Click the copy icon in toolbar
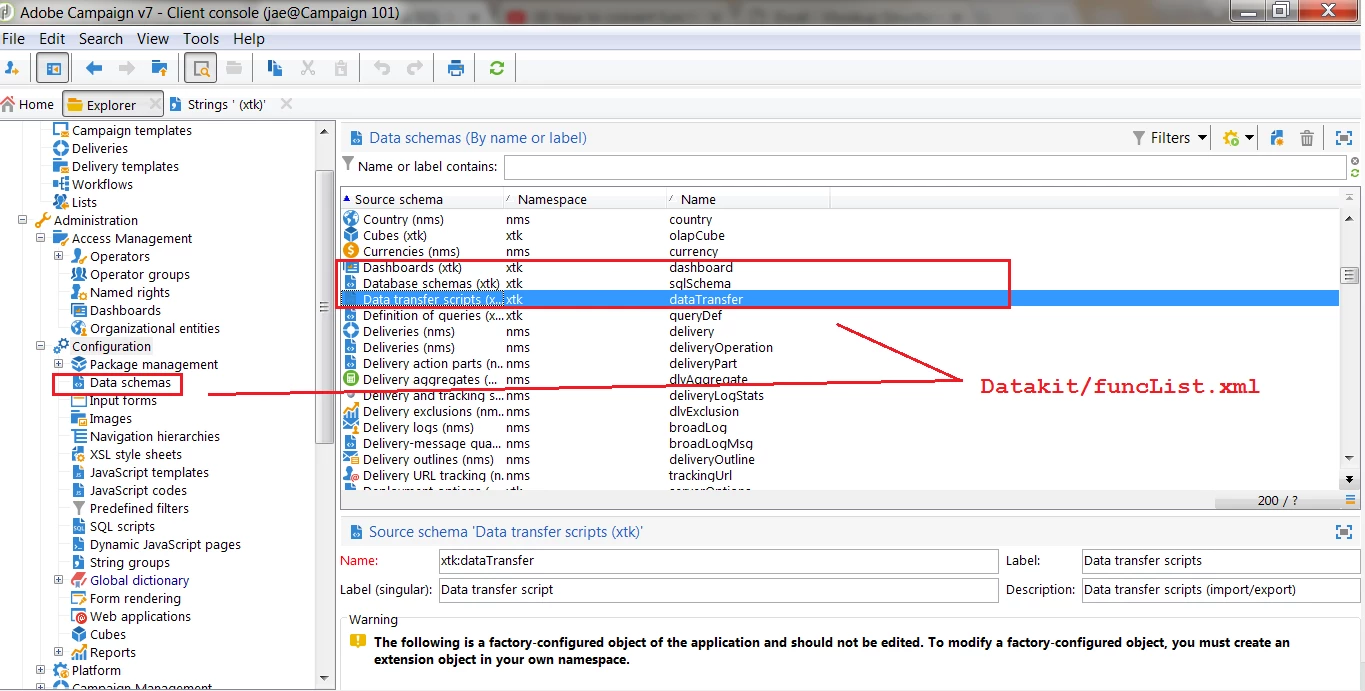 [x=275, y=68]
